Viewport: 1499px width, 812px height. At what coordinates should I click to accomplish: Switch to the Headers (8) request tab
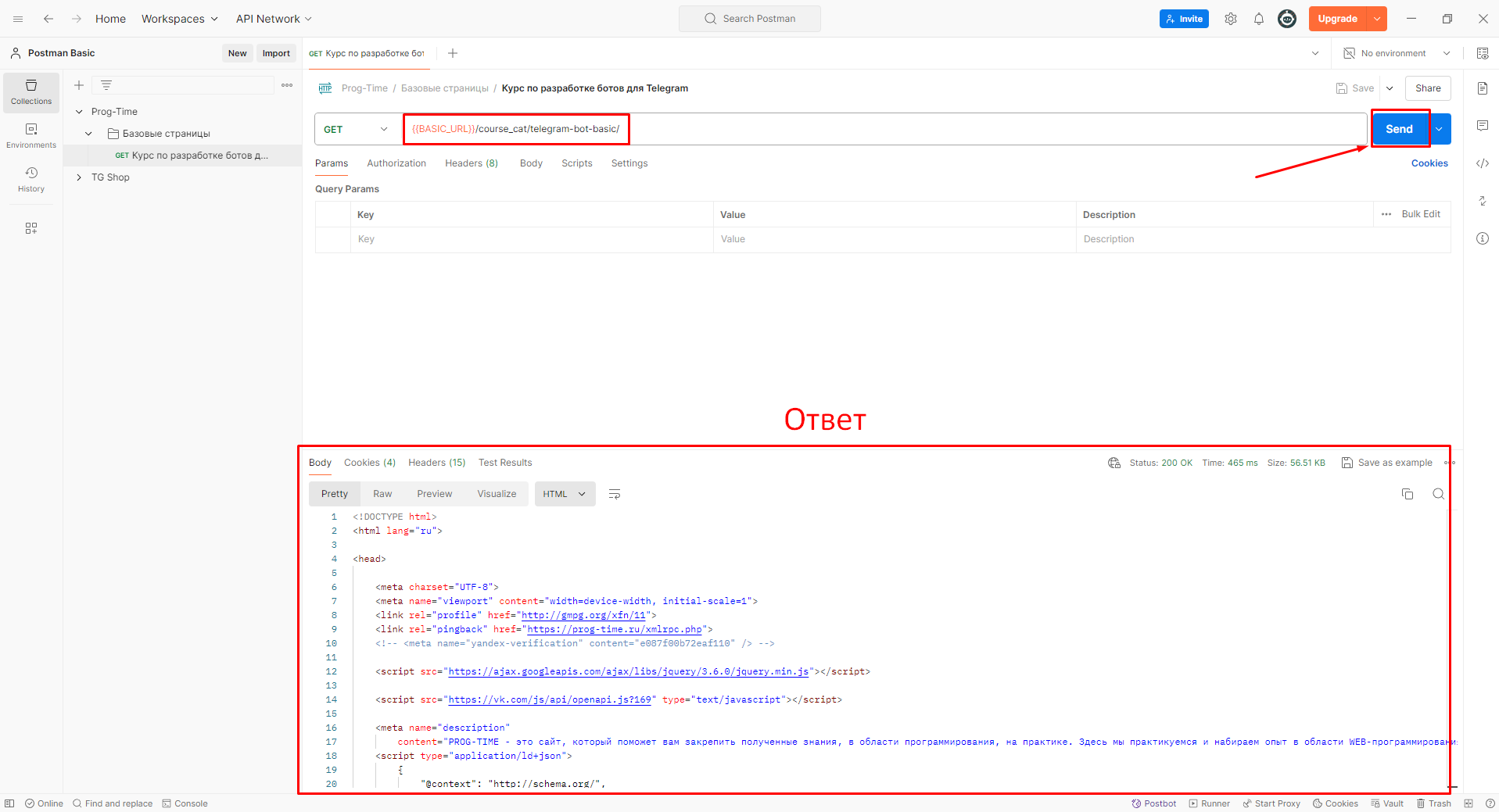[472, 163]
